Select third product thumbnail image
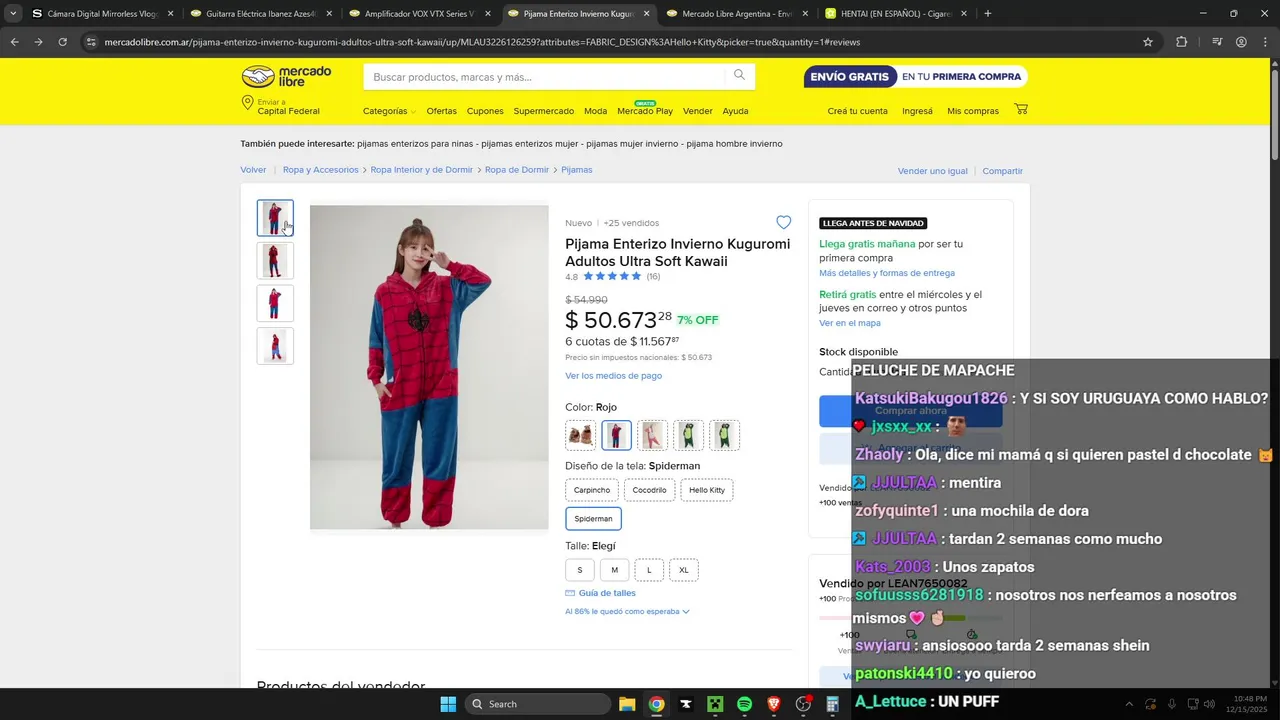The image size is (1280, 720). point(275,303)
